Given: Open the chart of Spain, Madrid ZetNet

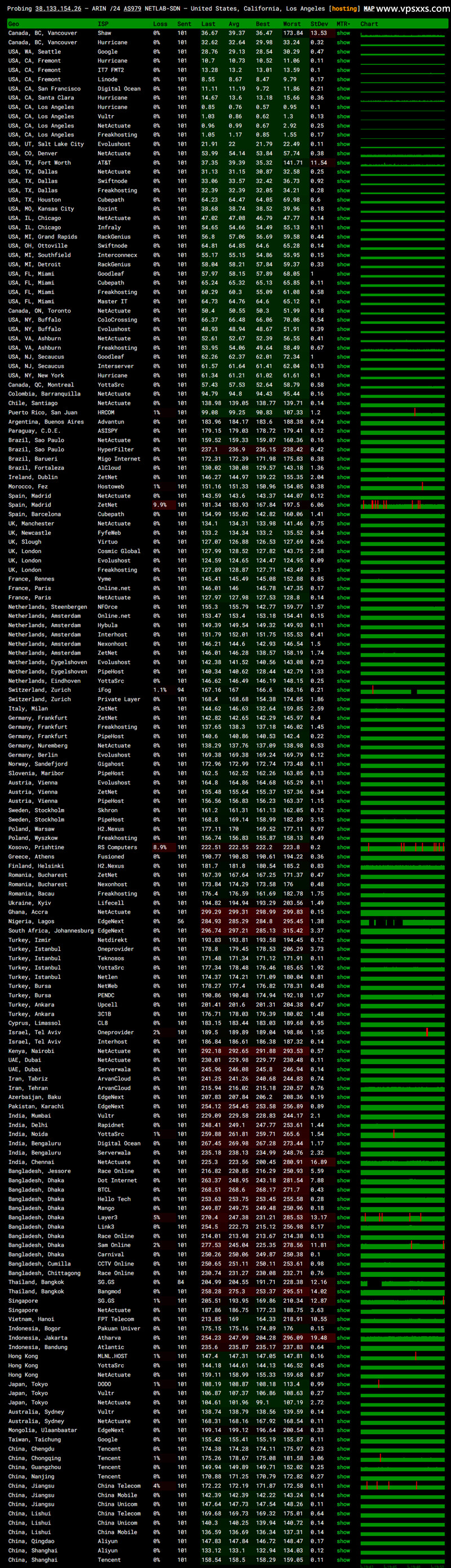Looking at the screenshot, I should 403,504.
